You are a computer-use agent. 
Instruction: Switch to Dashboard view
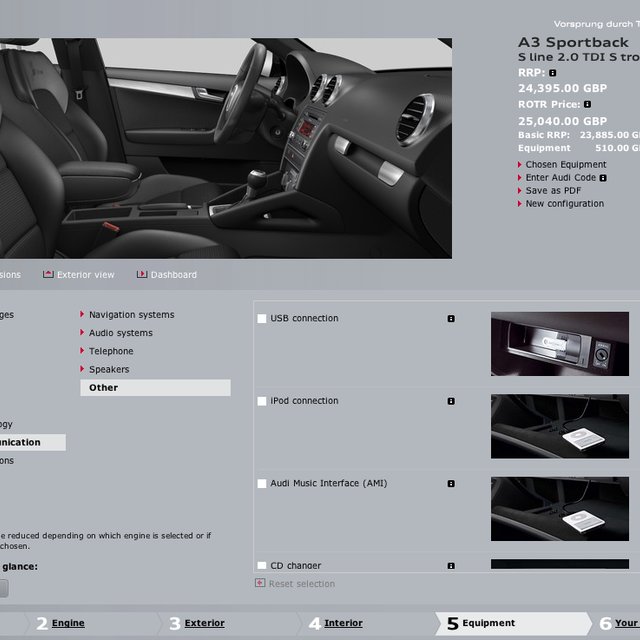[174, 275]
